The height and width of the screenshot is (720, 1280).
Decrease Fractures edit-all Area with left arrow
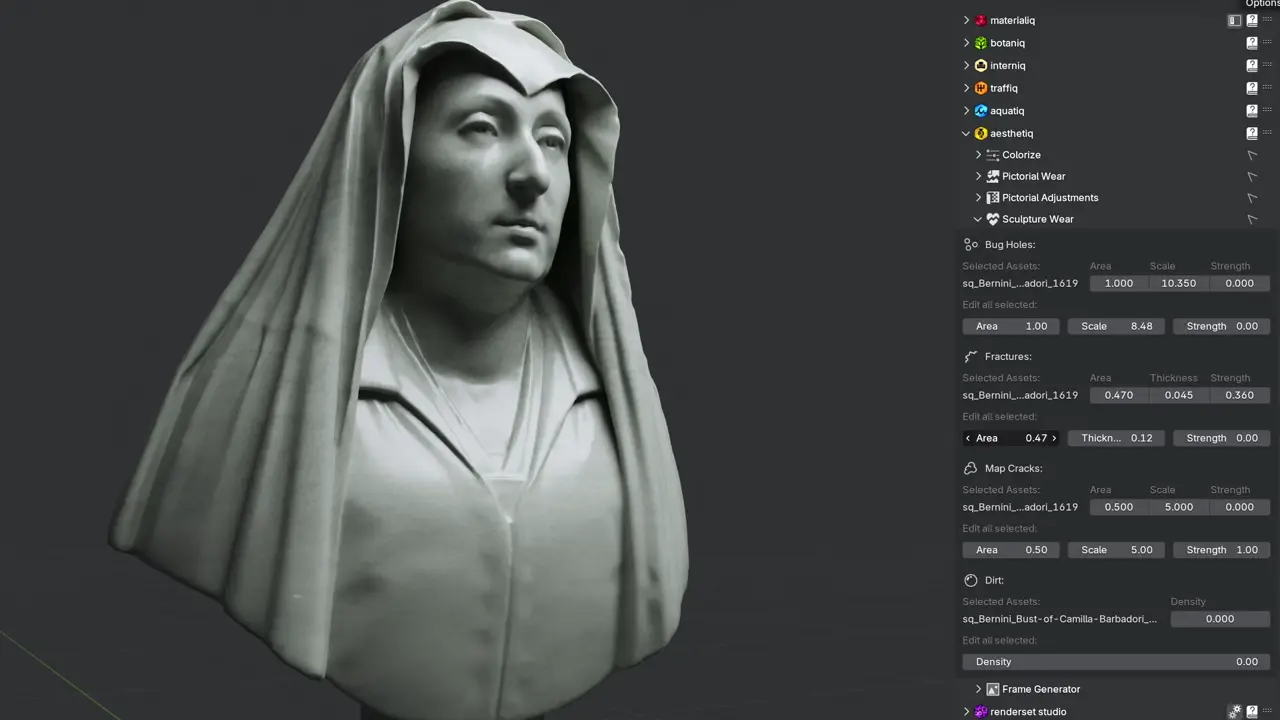pyautogui.click(x=968, y=438)
